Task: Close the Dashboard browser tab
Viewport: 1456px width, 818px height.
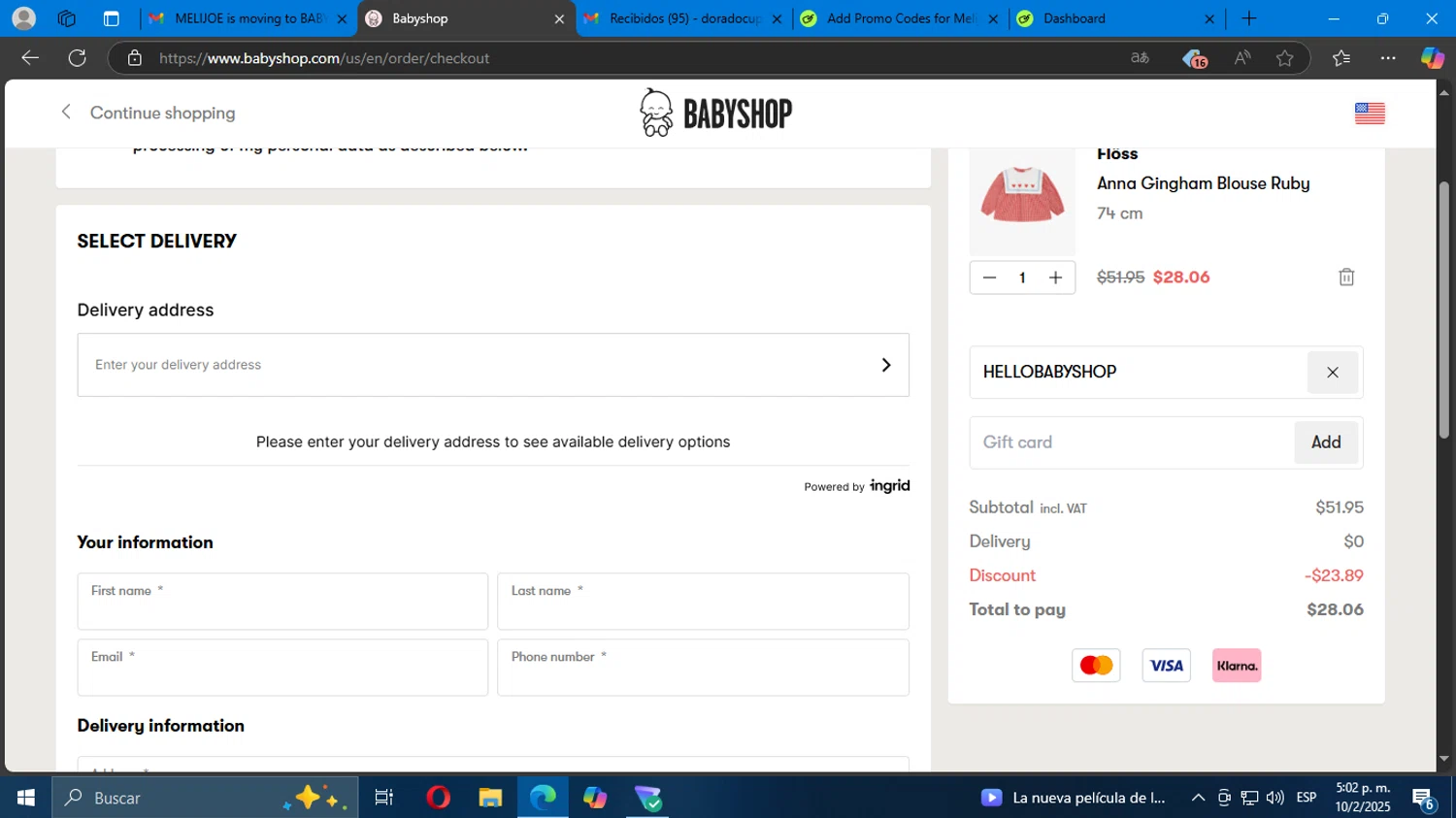Action: click(x=1209, y=18)
